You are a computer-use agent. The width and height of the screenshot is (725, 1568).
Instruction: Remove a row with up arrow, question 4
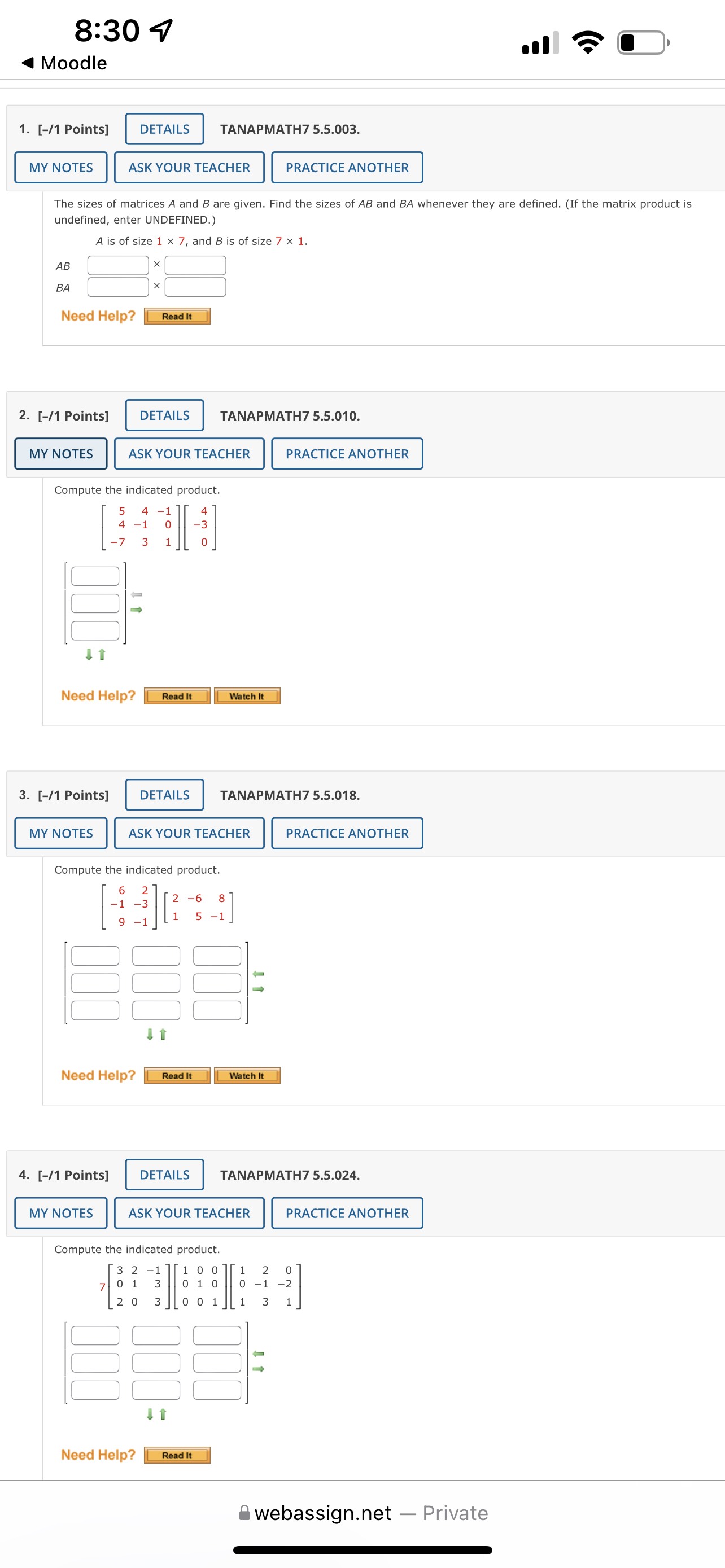[163, 1414]
